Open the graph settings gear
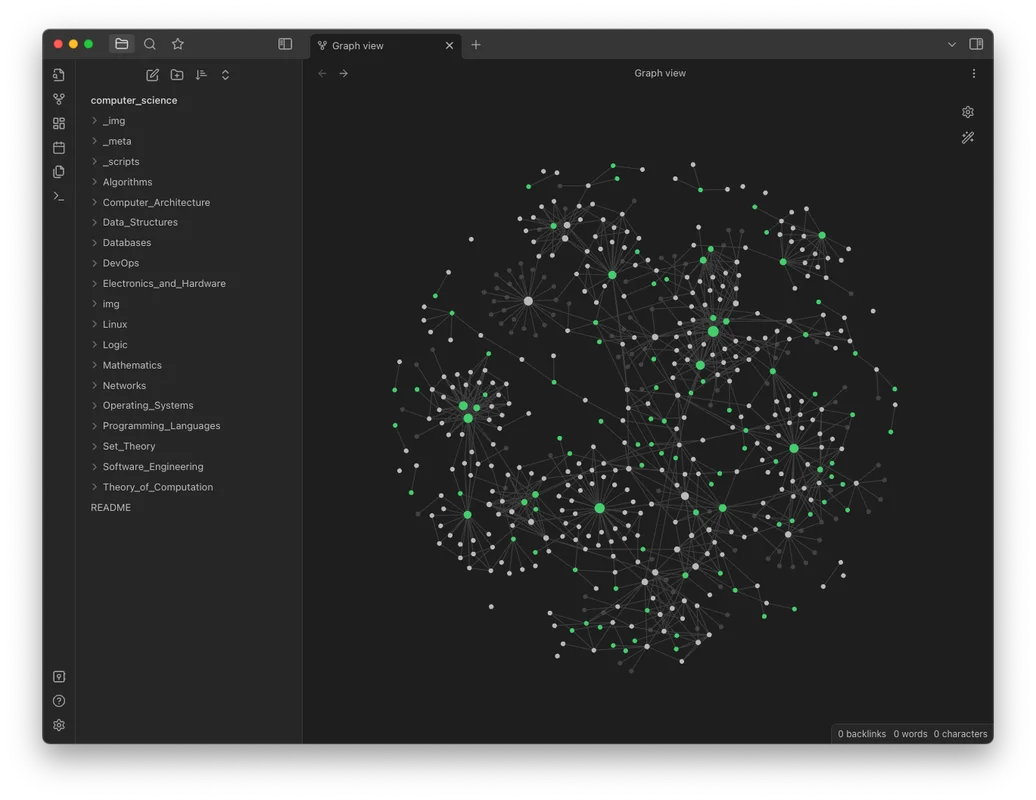This screenshot has width=1036, height=800. tap(967, 112)
